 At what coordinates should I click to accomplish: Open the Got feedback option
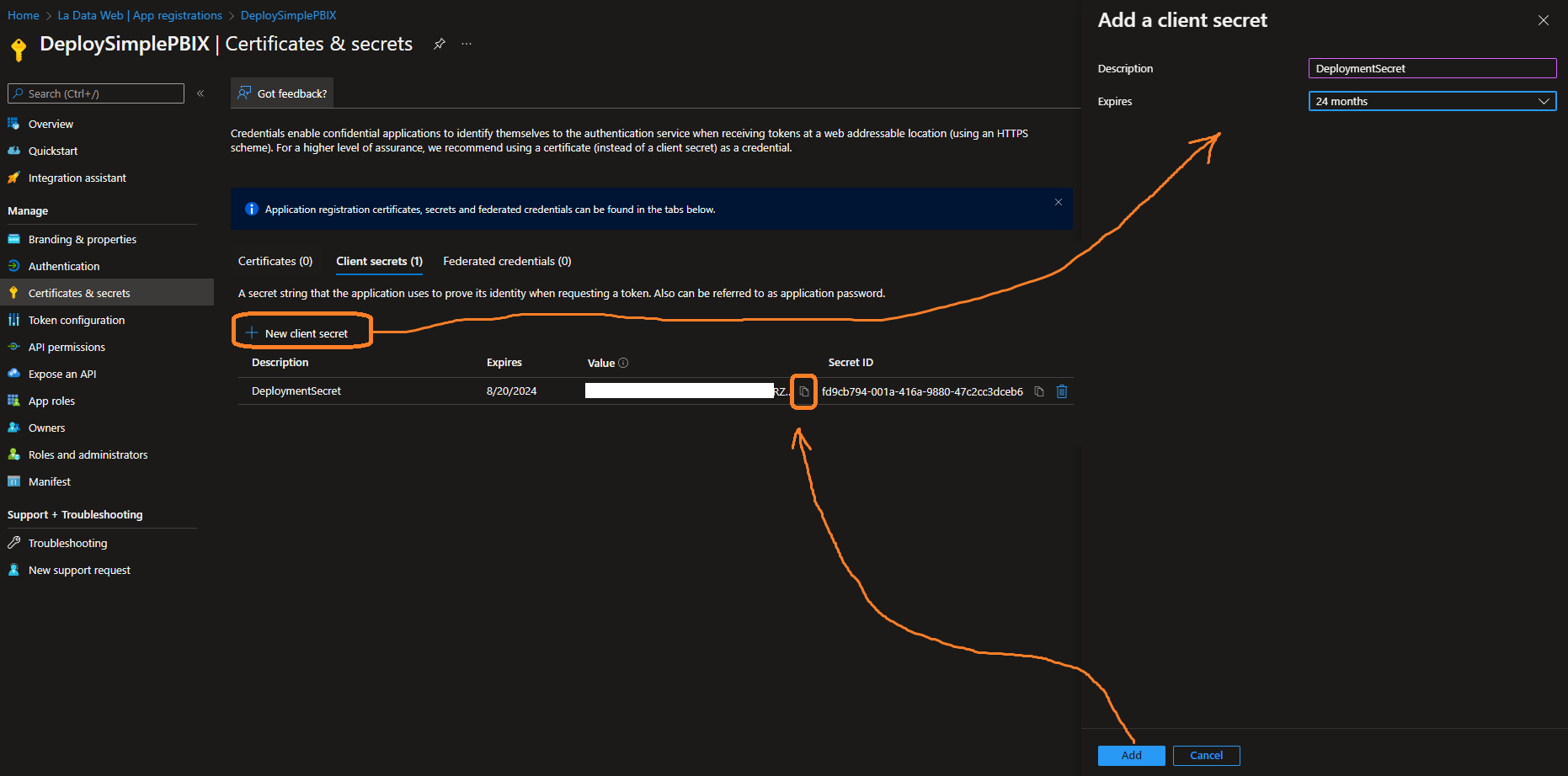[282, 93]
